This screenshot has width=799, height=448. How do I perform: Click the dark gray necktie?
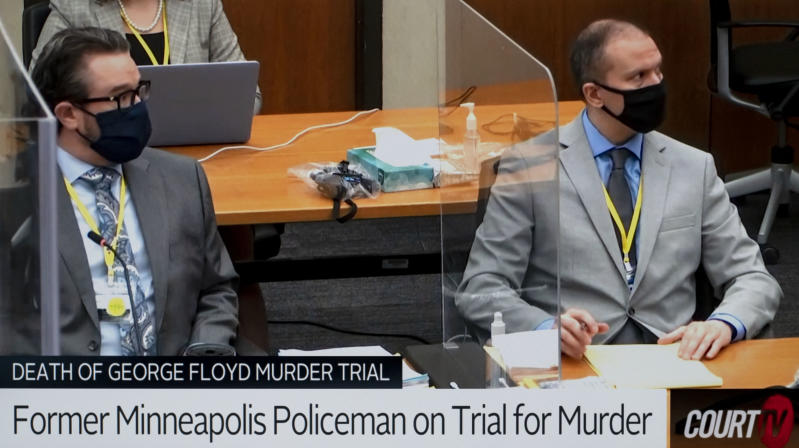(621, 199)
